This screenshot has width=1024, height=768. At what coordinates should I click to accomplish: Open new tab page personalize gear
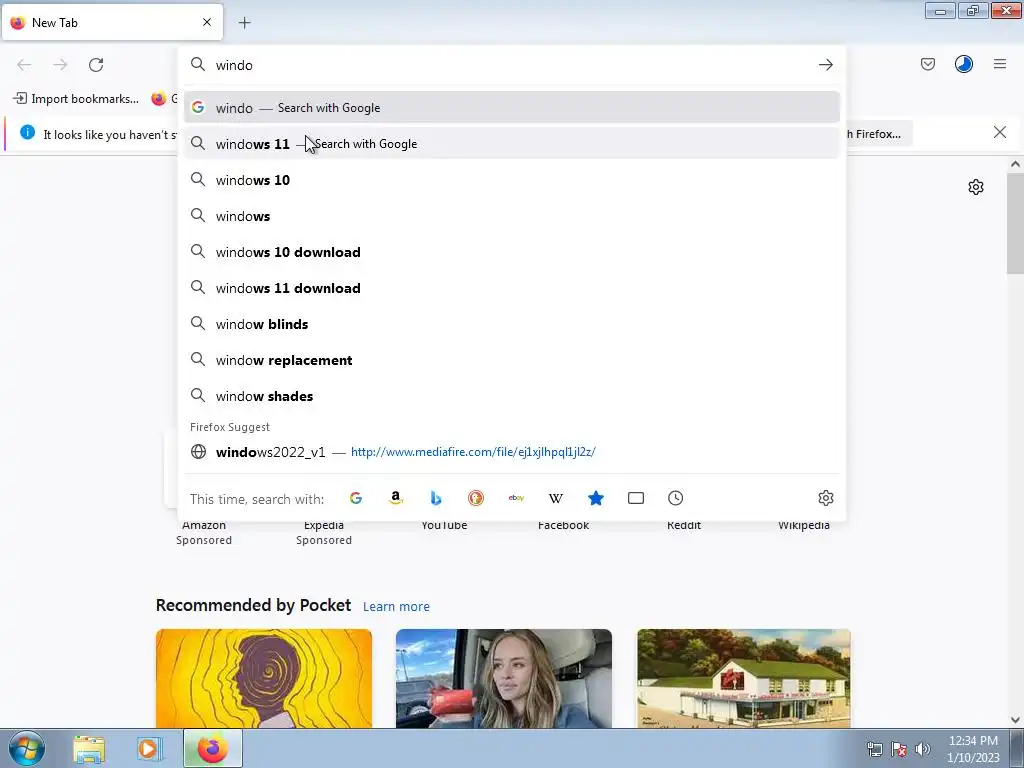[976, 187]
